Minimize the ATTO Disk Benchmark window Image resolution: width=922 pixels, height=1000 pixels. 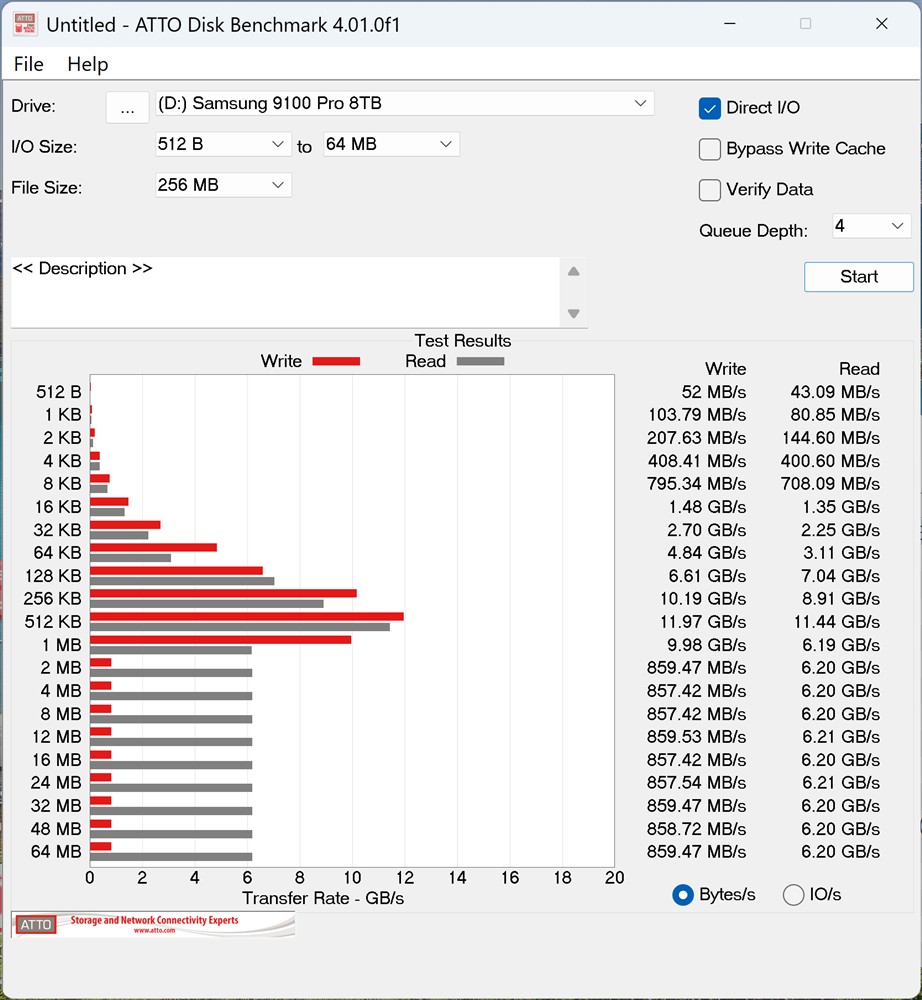coord(729,24)
